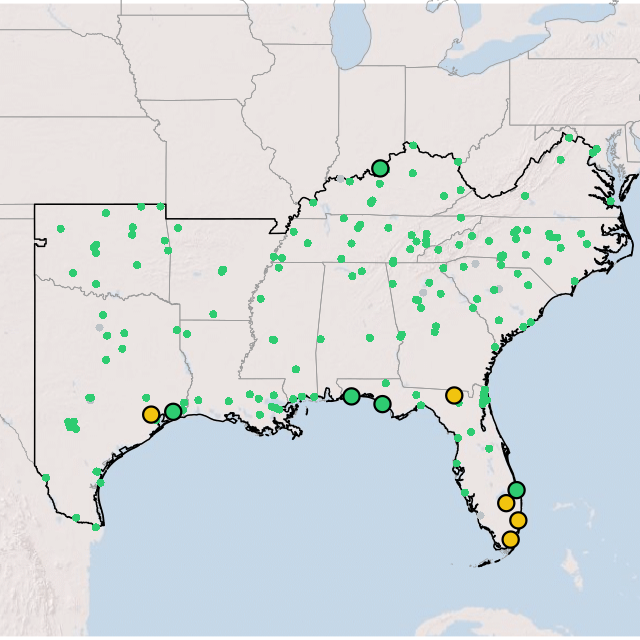
Task: Click westernmost green dot in Oklahoma
Action: click(61, 229)
